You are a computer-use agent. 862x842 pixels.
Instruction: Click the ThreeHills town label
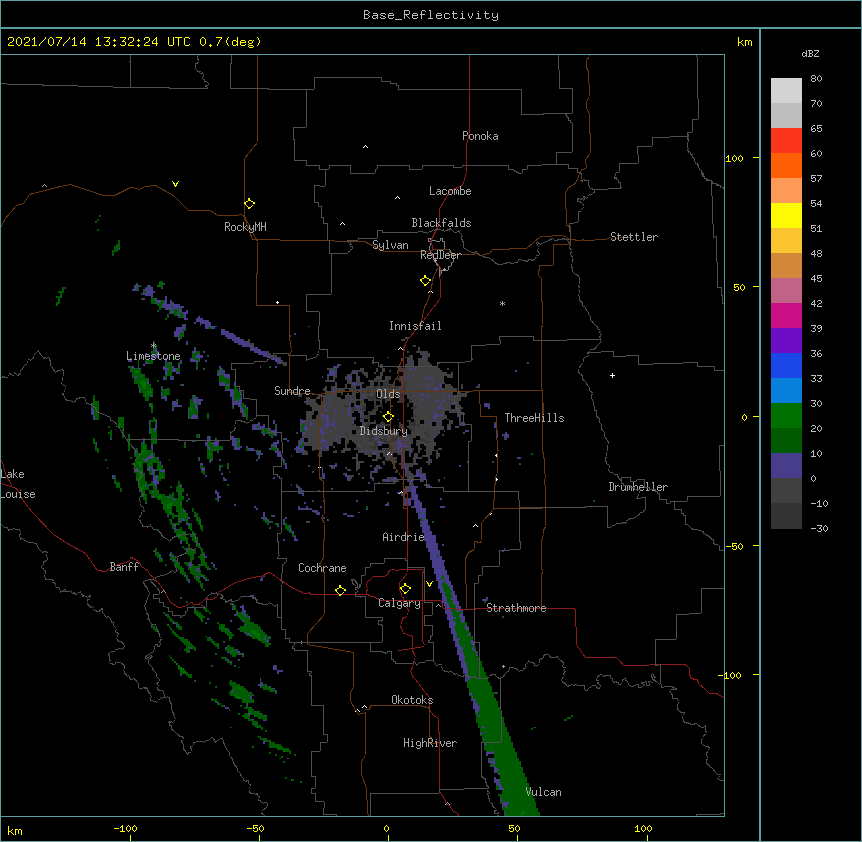coord(534,418)
